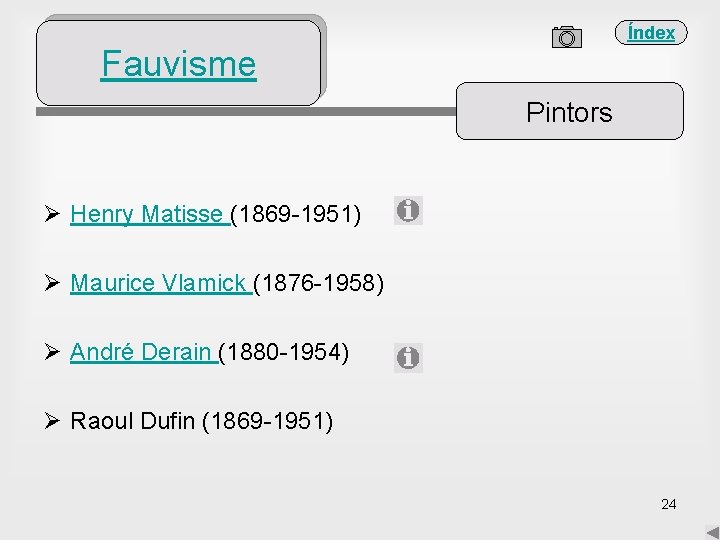This screenshot has width=720, height=540.
Task: Click the arrow bullet before Henry Matisse
Action: click(53, 213)
